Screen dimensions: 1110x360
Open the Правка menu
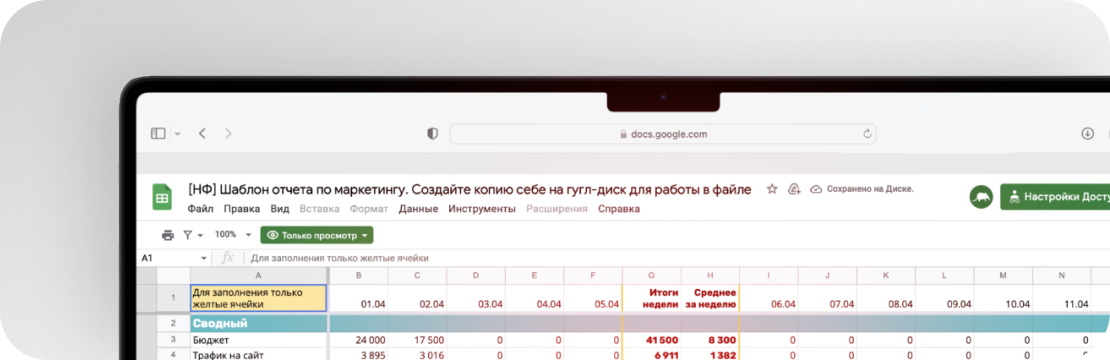[x=242, y=209]
